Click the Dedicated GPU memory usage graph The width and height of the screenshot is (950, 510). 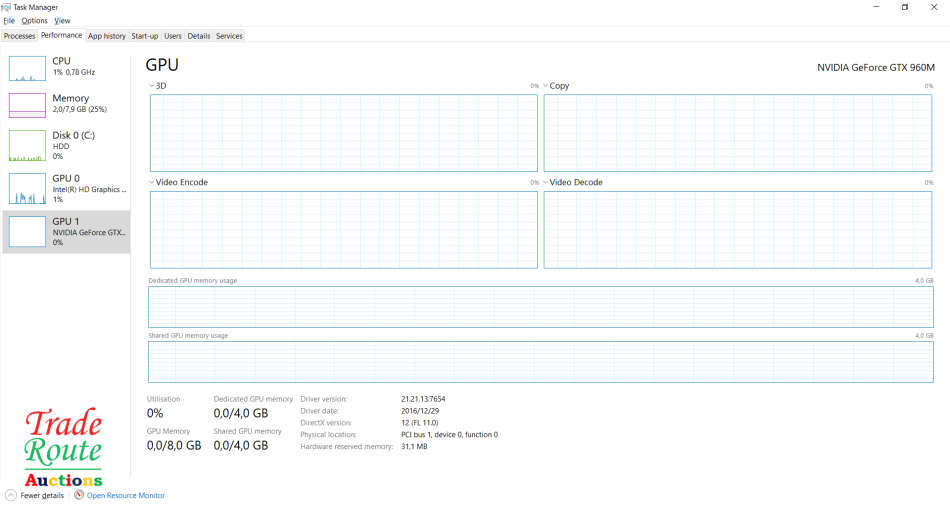[540, 307]
